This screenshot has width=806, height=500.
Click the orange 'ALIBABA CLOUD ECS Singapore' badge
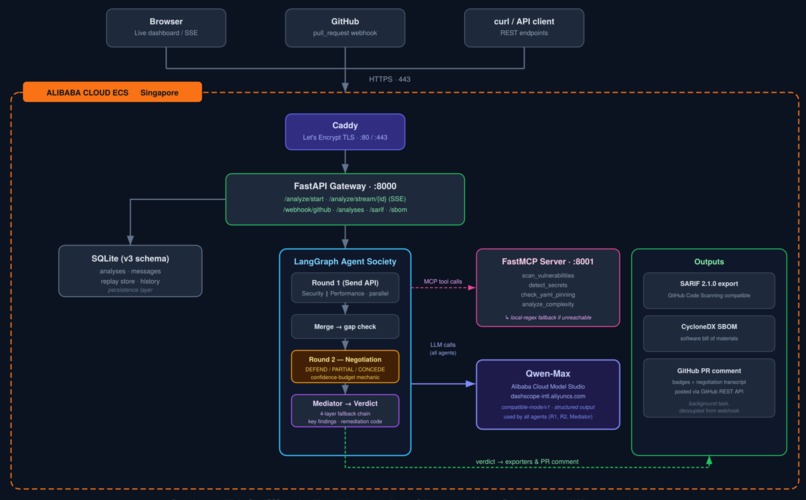tap(112, 92)
